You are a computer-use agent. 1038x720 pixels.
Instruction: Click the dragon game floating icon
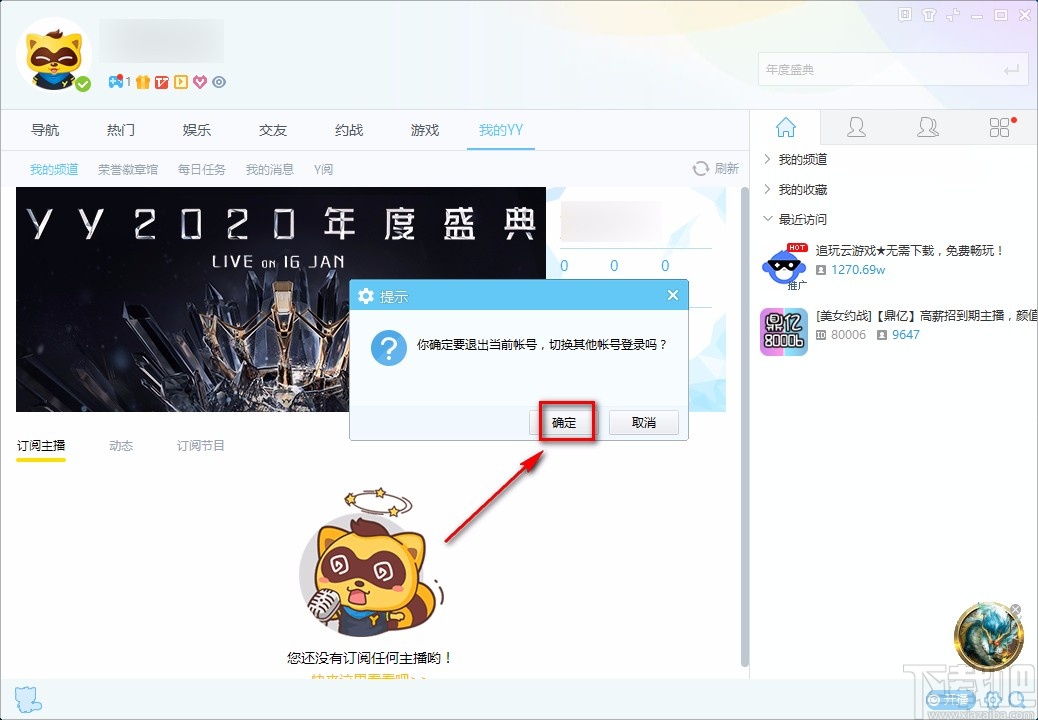point(989,637)
